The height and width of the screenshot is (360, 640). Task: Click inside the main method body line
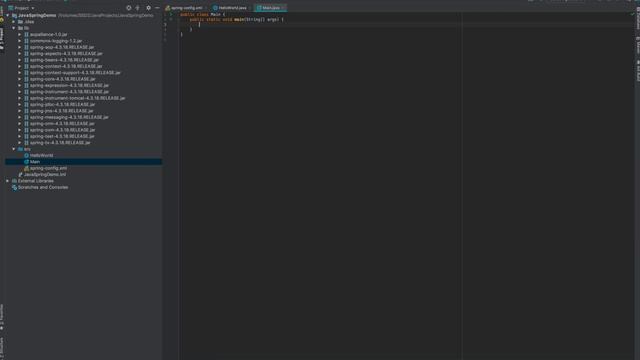coord(406,24)
